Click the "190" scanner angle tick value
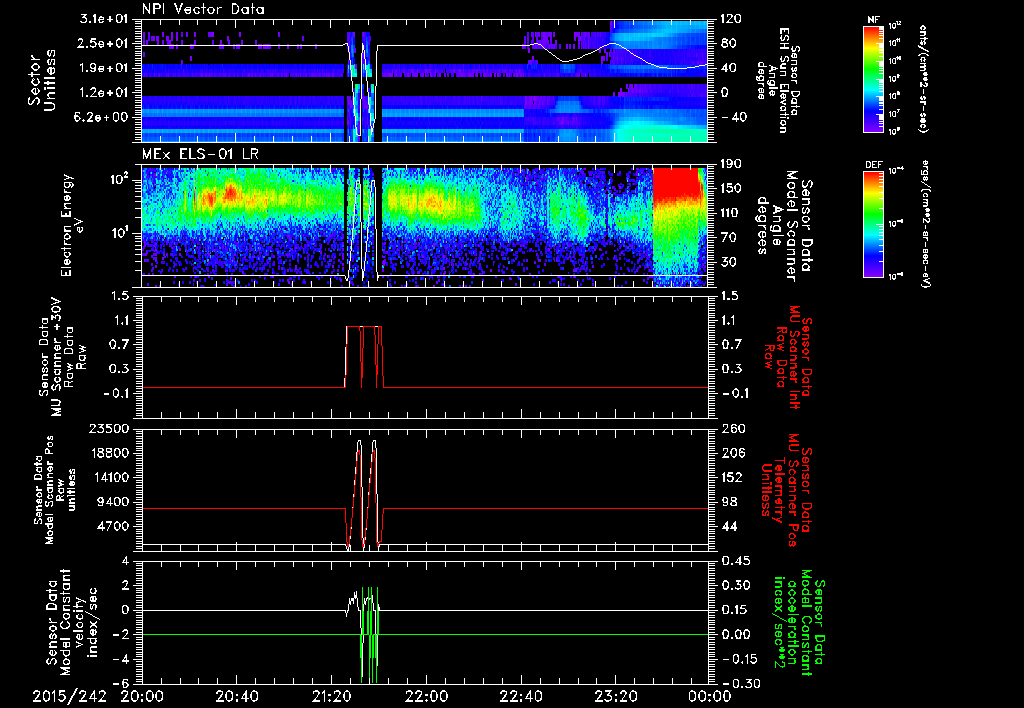Image resolution: width=1024 pixels, height=708 pixels. (x=729, y=164)
